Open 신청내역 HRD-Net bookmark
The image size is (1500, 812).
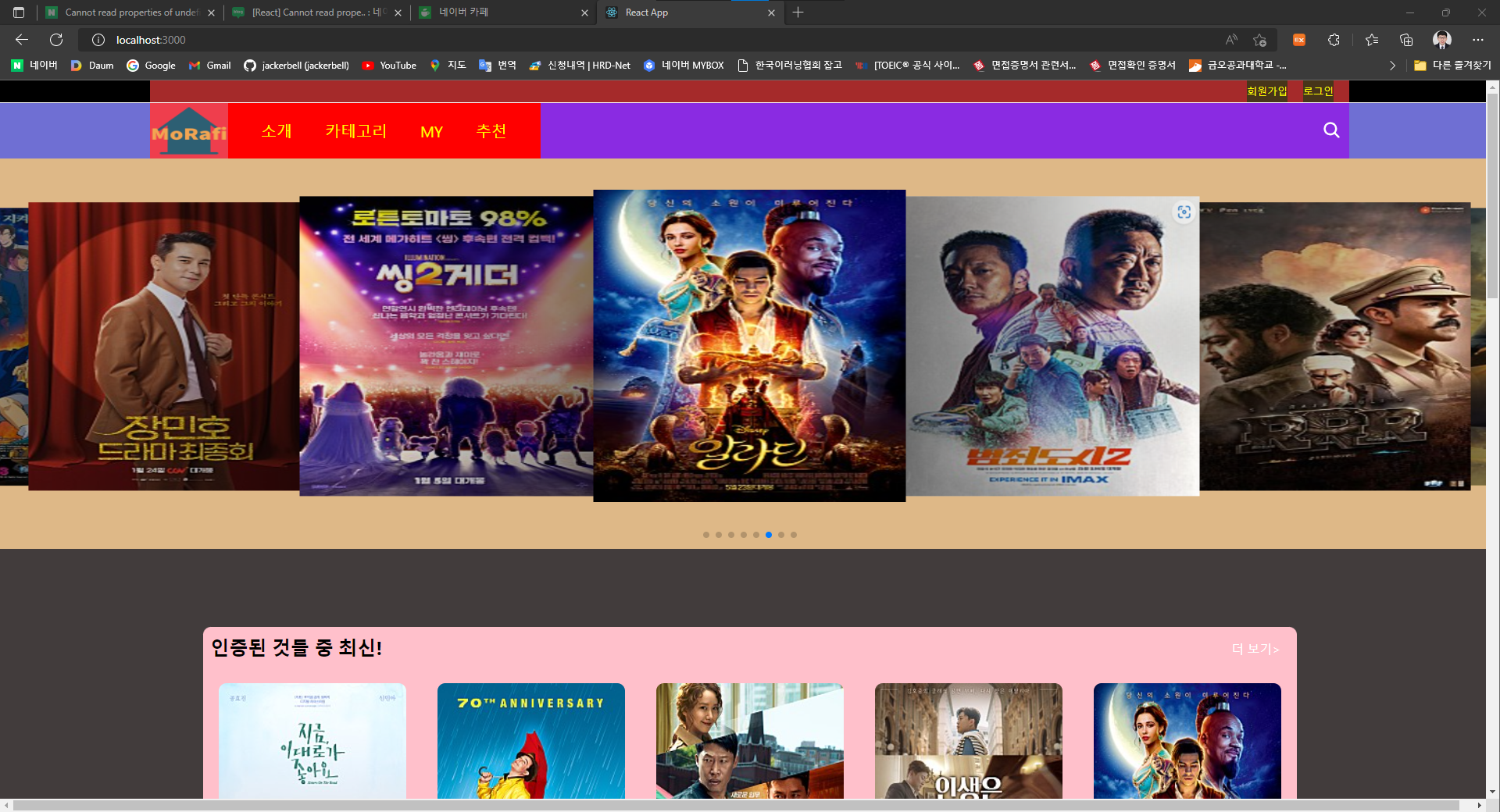tap(580, 66)
